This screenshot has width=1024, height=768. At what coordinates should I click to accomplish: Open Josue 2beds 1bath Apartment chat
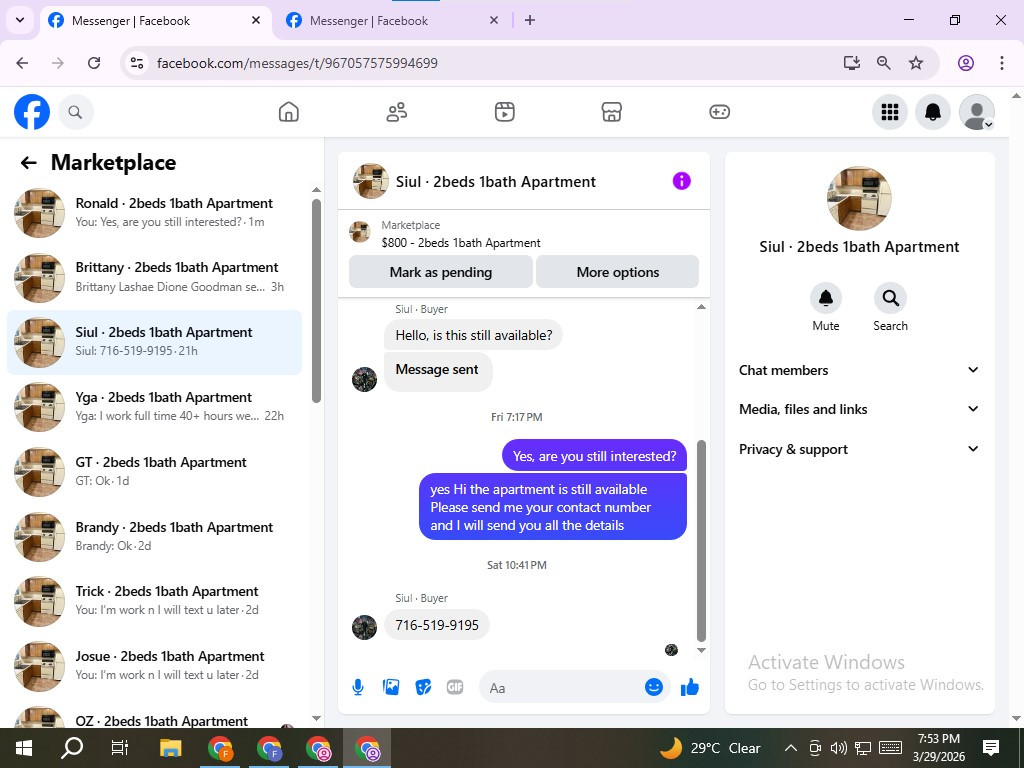155,666
